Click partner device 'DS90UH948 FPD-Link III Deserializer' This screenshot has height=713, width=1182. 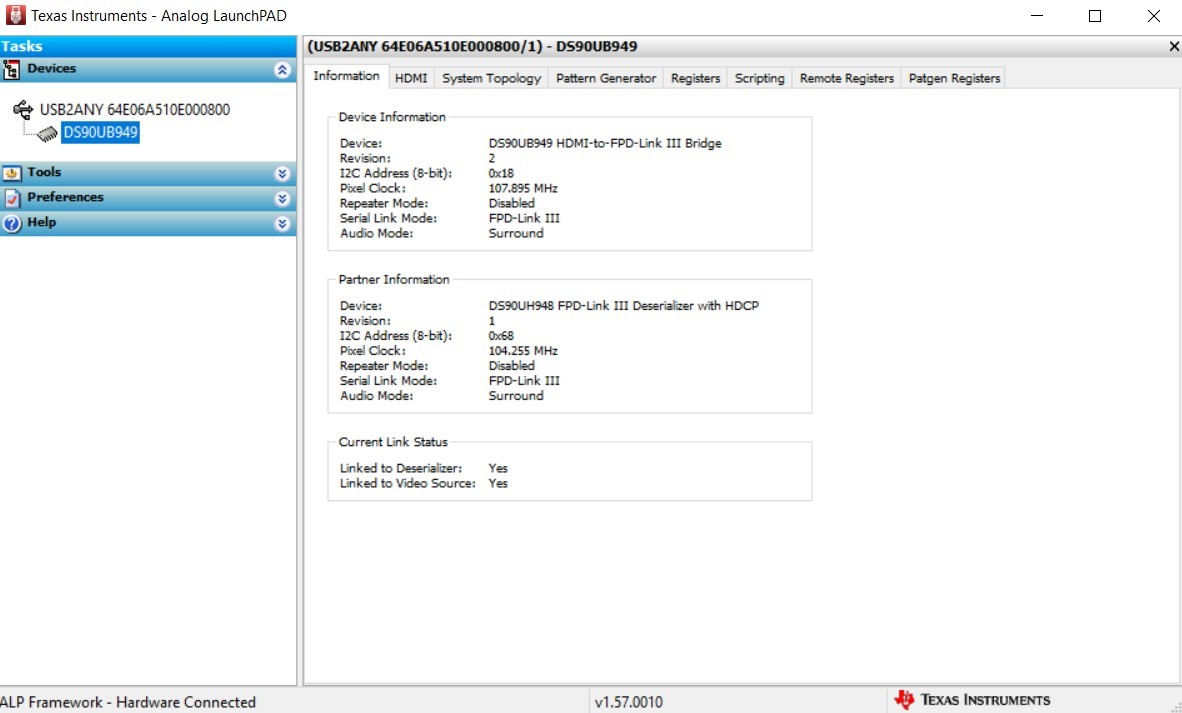(623, 306)
